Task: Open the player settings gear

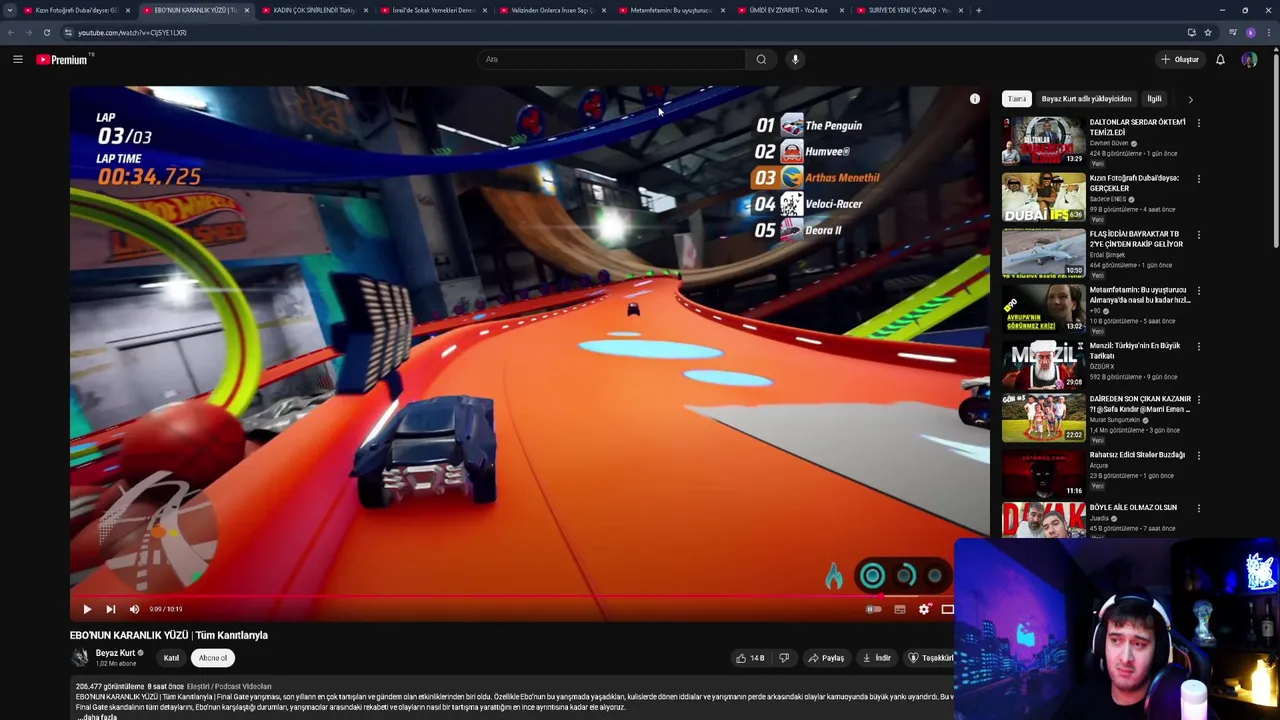Action: (x=924, y=609)
